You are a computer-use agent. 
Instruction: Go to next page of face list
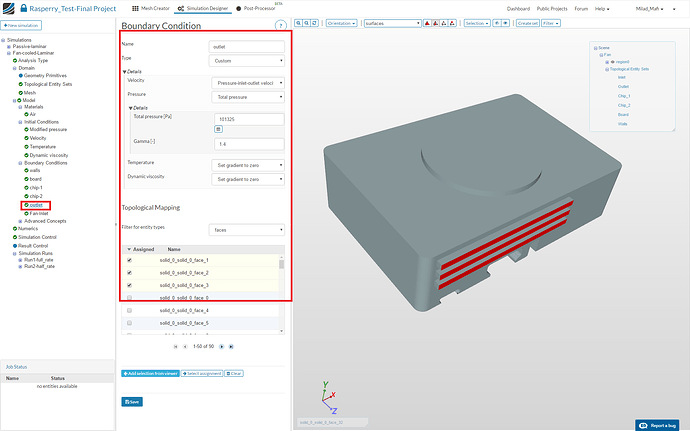(x=220, y=346)
